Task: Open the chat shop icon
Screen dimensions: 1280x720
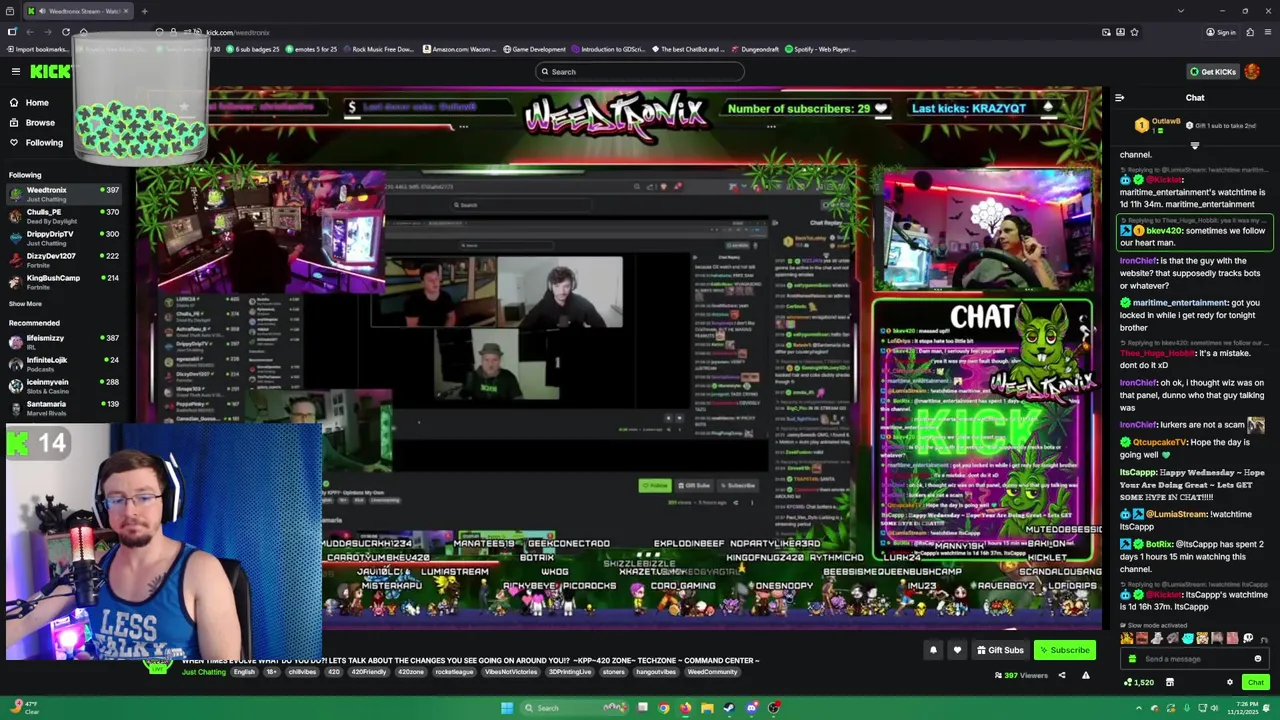Action: (1169, 682)
